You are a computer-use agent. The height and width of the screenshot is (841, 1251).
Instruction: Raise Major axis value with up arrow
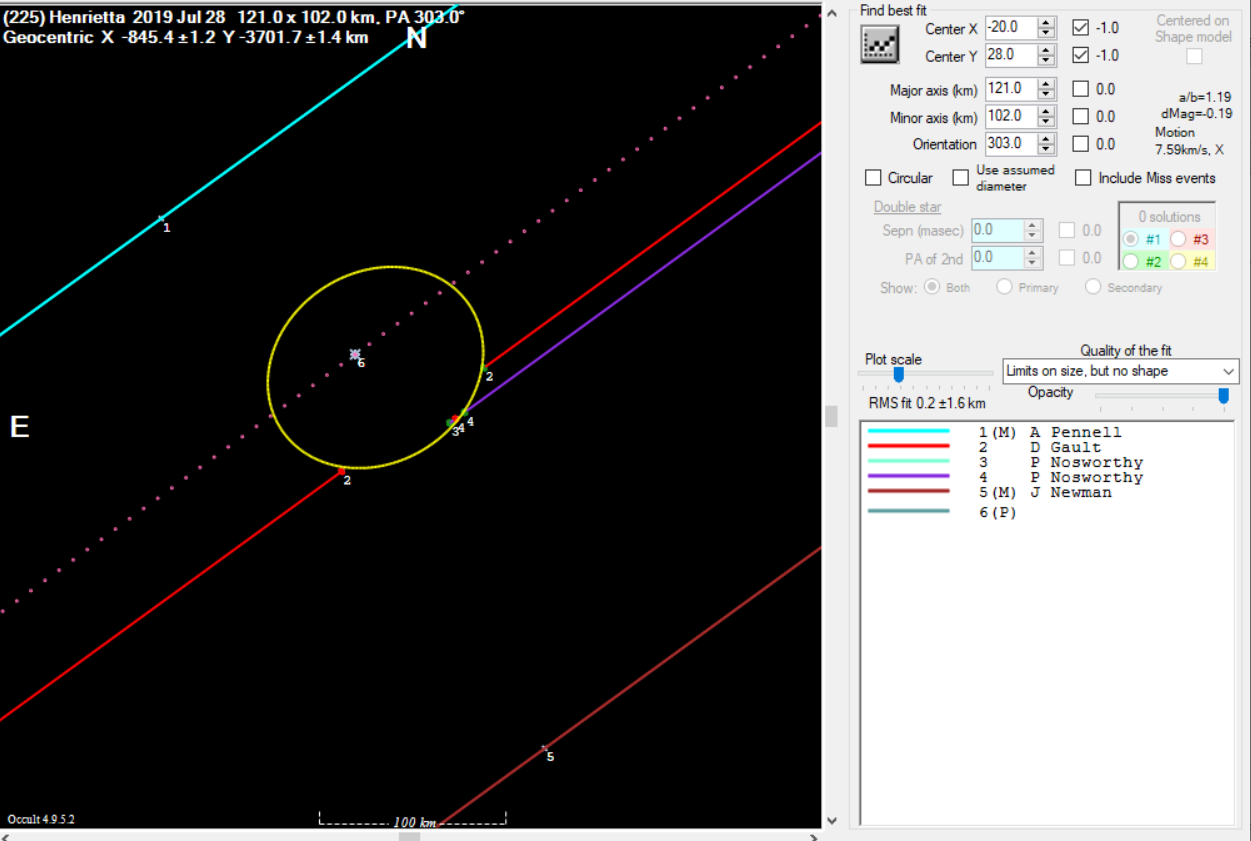pos(1047,83)
